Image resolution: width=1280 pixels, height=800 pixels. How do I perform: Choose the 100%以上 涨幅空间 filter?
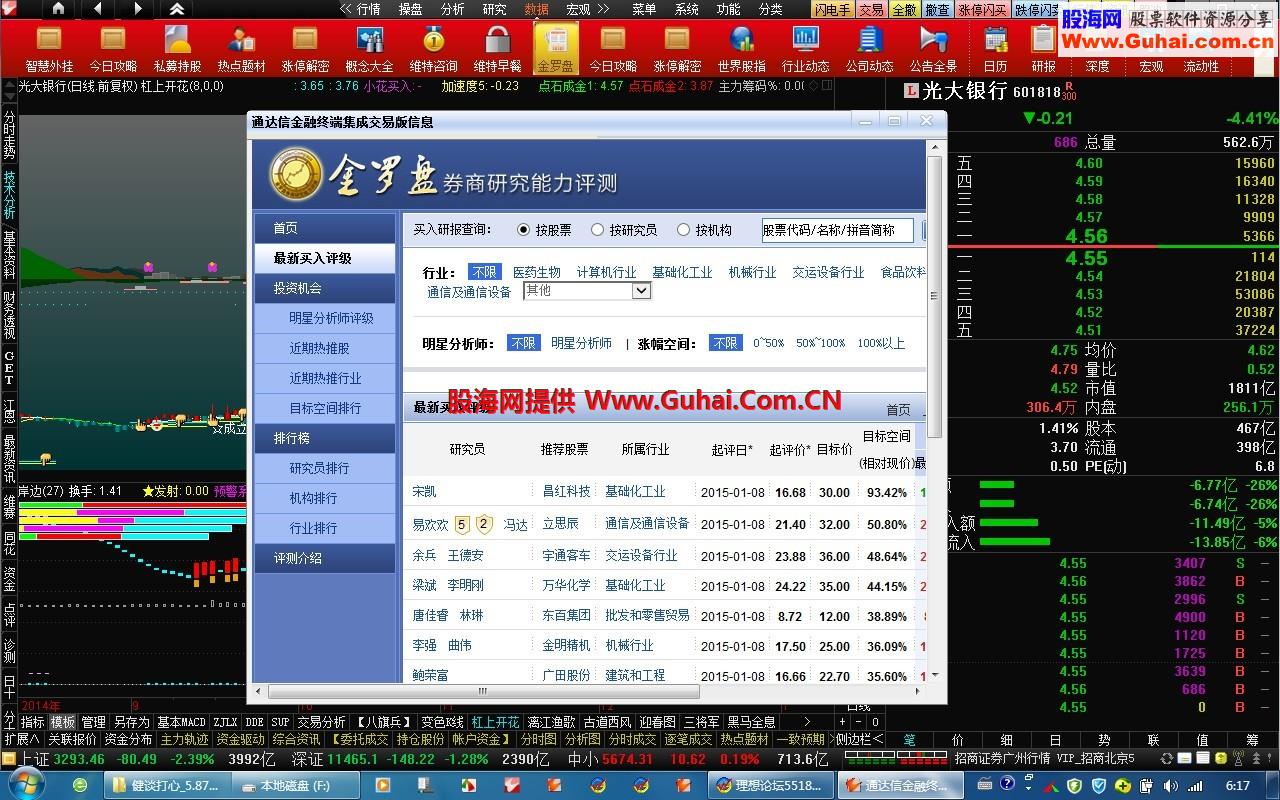click(881, 343)
